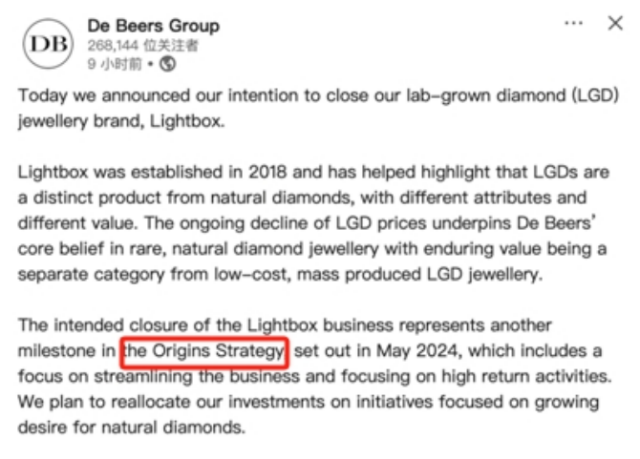
Task: Click the 'May 2024' date text
Action: pos(418,351)
